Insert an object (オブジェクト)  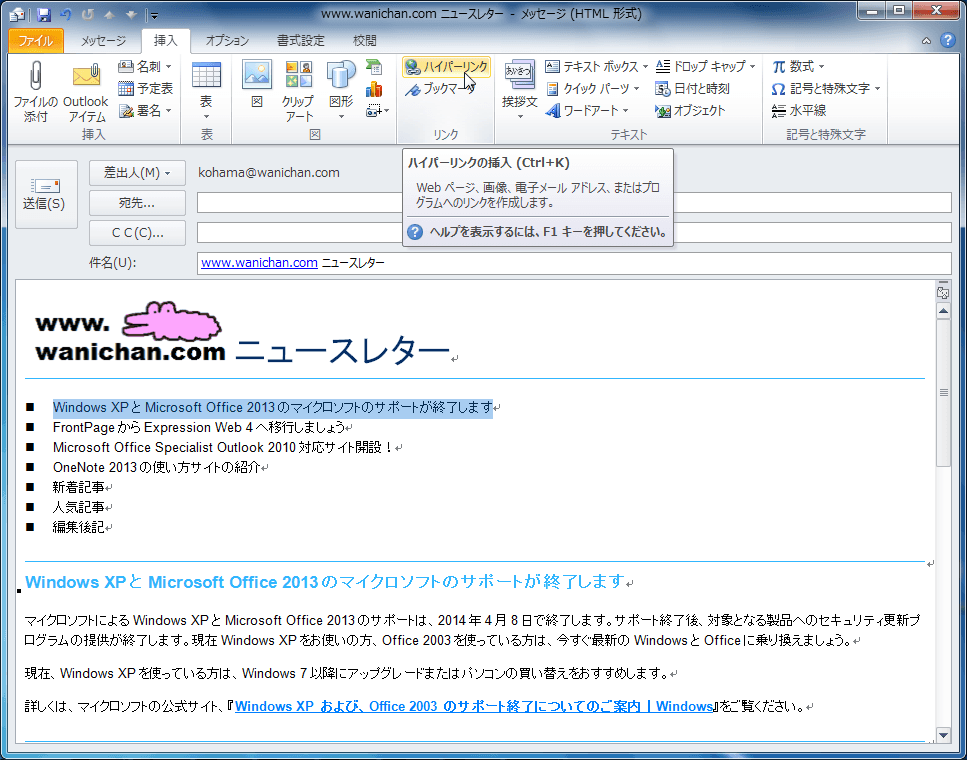click(x=691, y=110)
